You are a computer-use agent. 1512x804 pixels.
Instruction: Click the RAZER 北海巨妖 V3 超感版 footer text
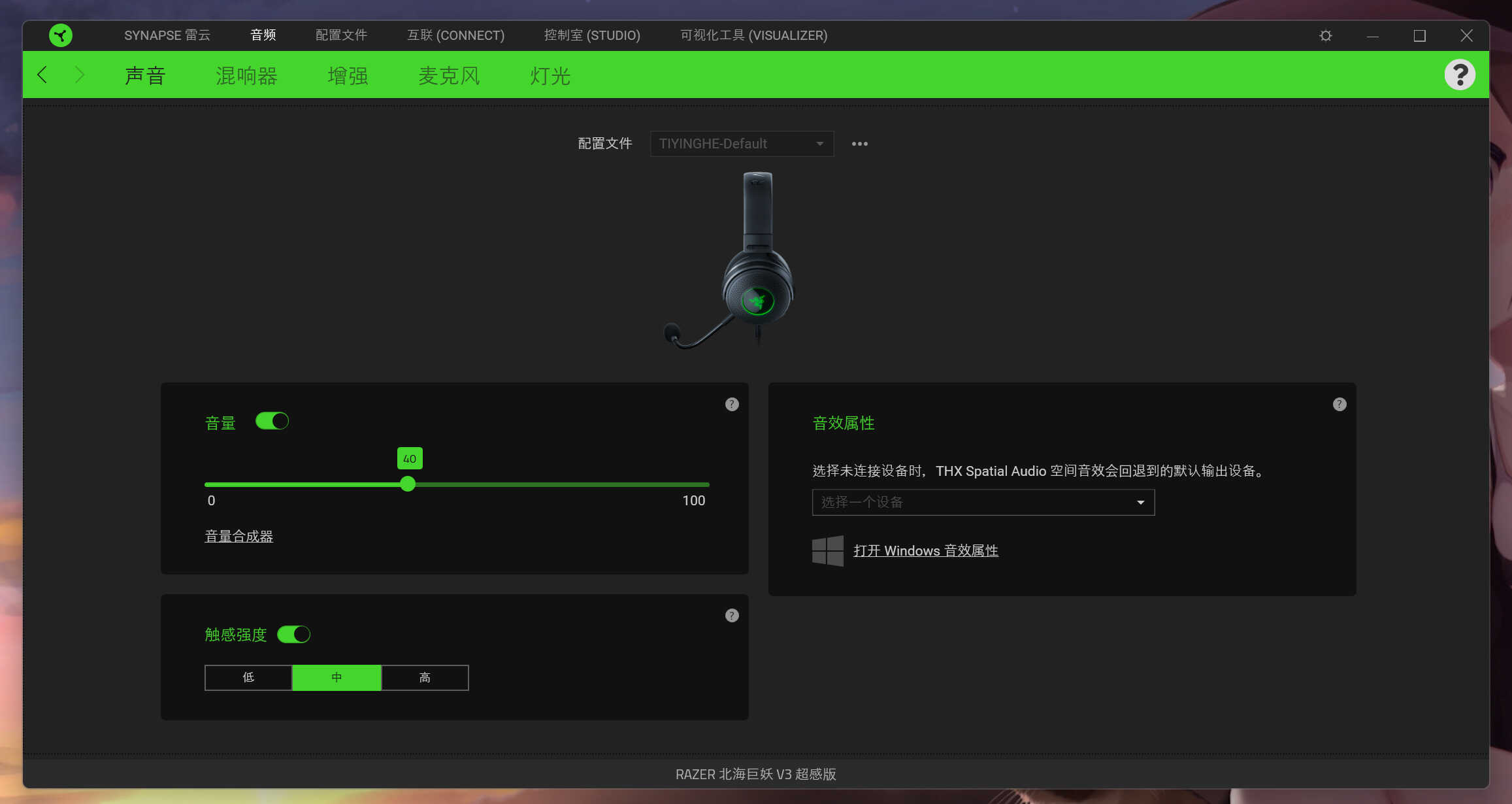[x=756, y=774]
